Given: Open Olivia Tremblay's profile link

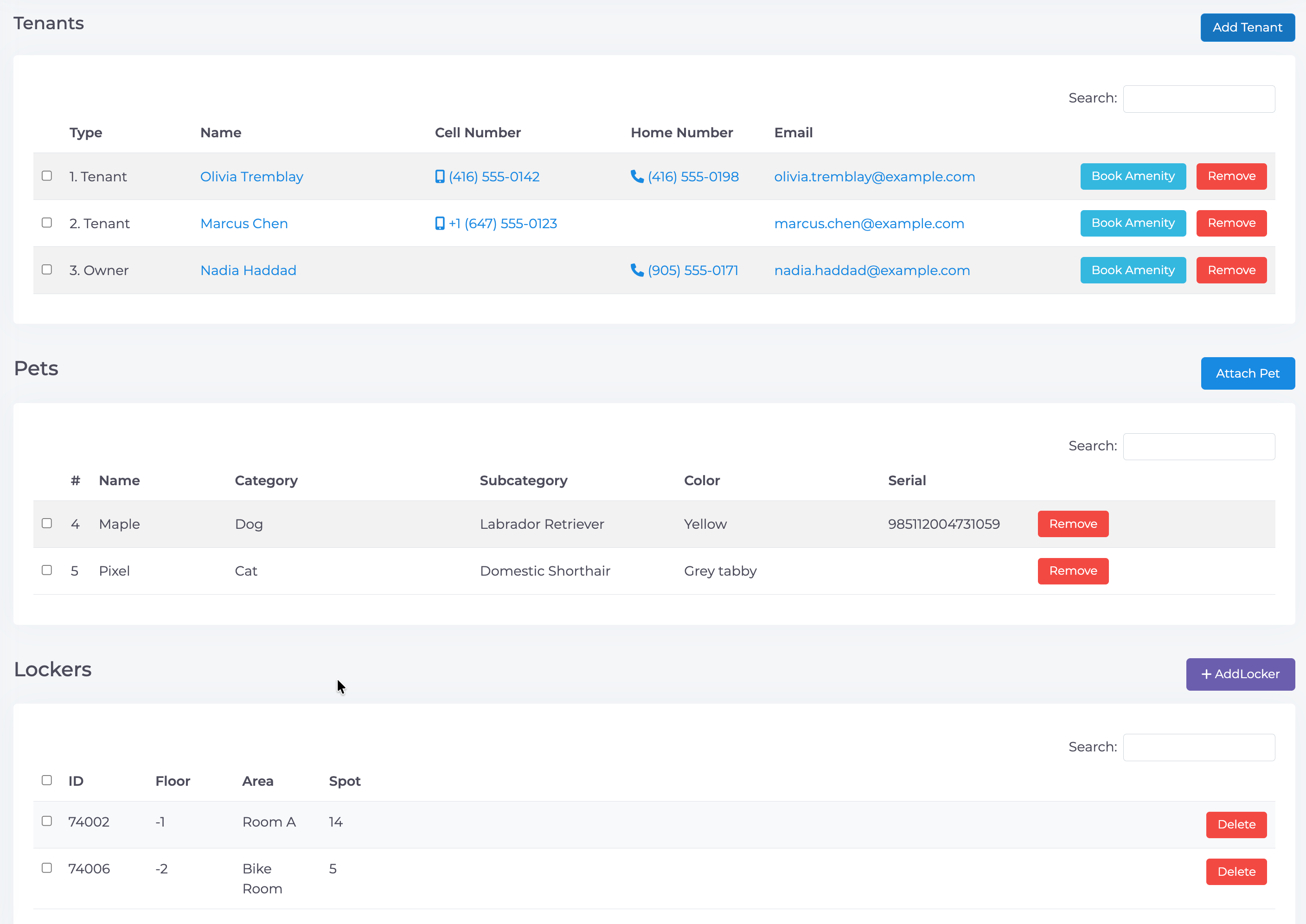Looking at the screenshot, I should point(251,176).
